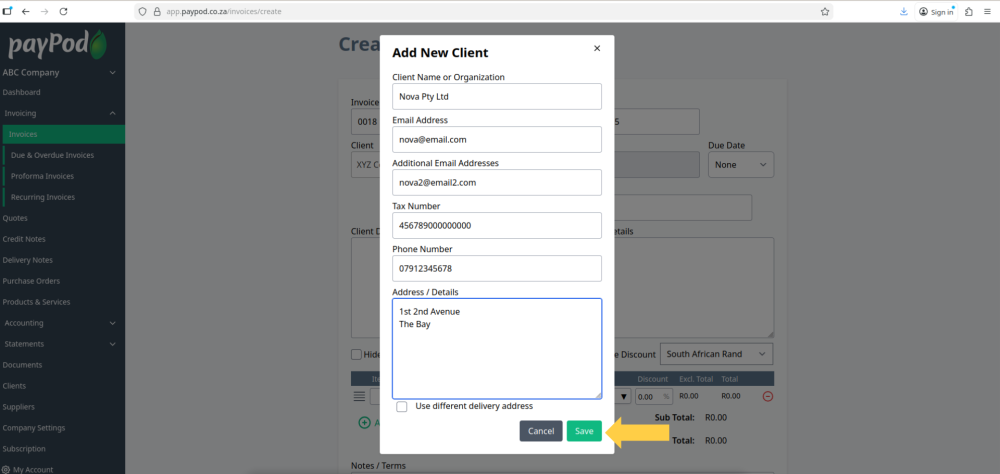This screenshot has width=1000, height=474.
Task: Open browser downloads icon
Action: point(904,11)
